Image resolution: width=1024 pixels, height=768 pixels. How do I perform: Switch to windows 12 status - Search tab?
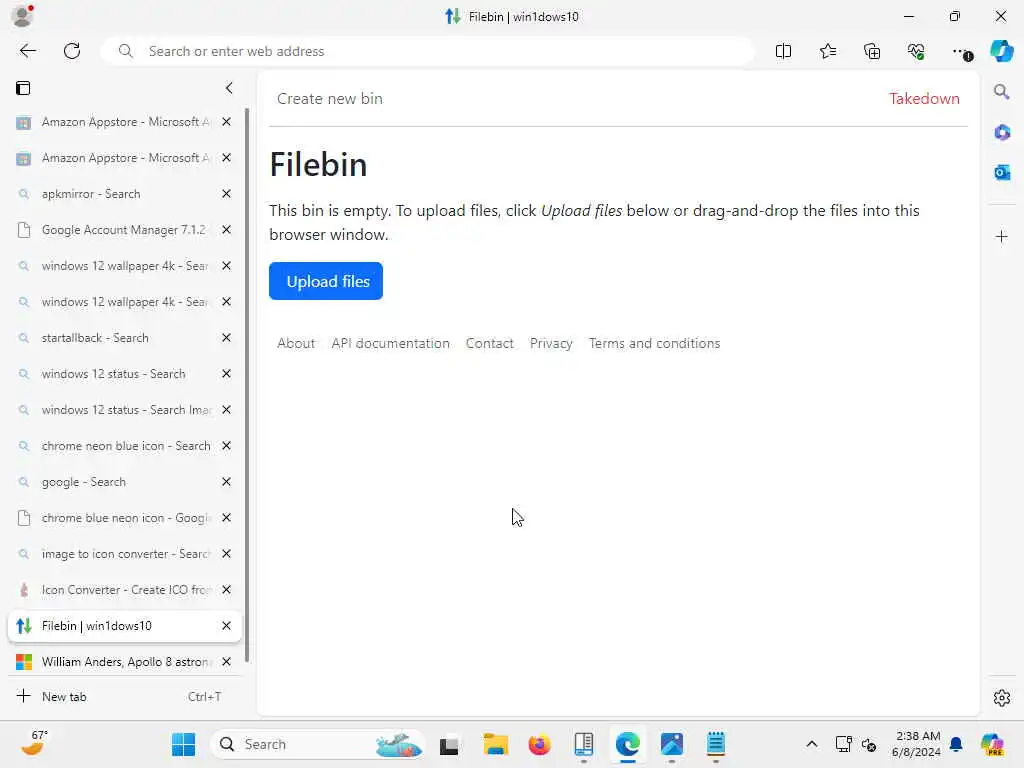(x=124, y=374)
